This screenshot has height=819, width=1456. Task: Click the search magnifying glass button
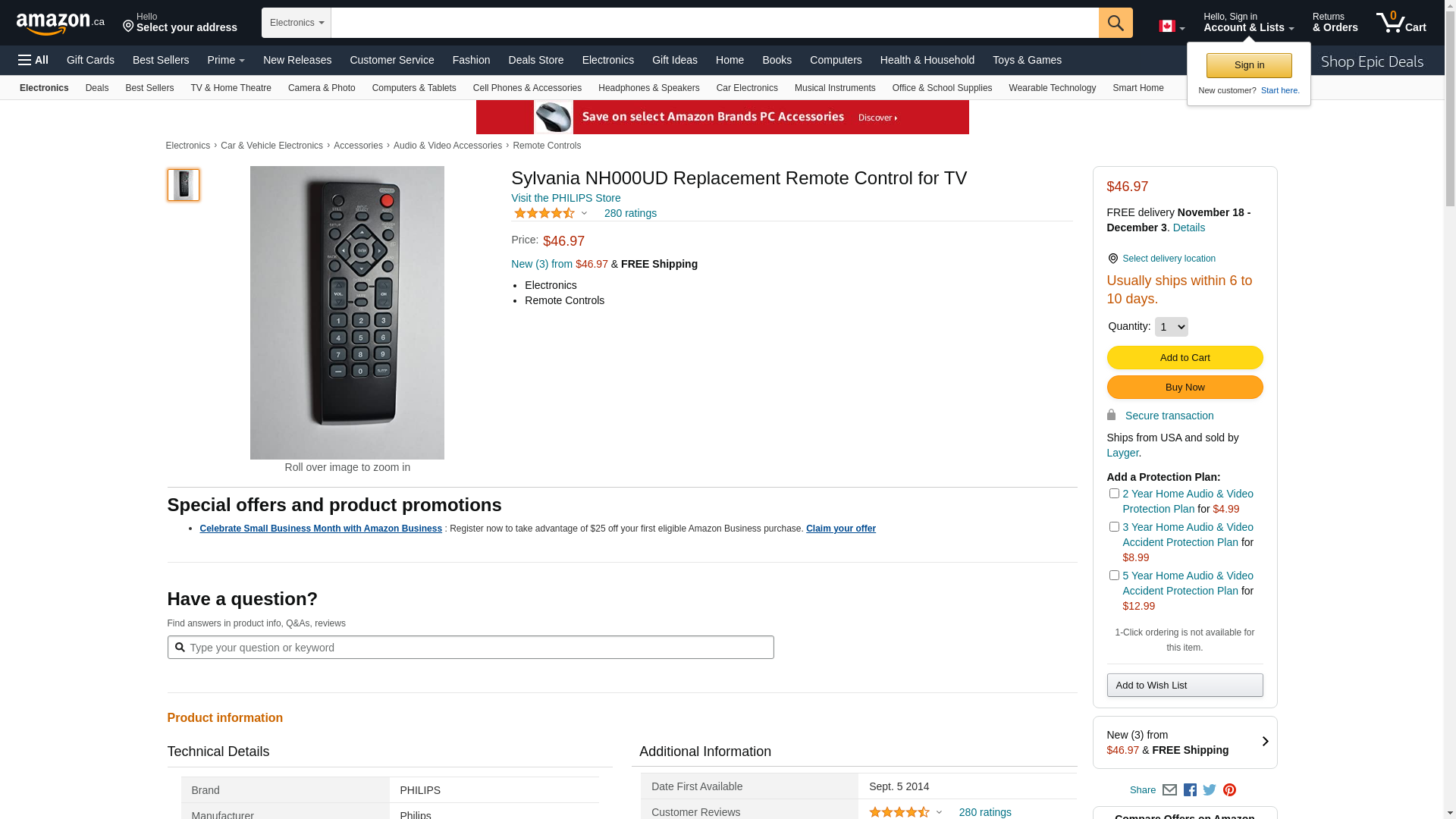tap(1115, 23)
